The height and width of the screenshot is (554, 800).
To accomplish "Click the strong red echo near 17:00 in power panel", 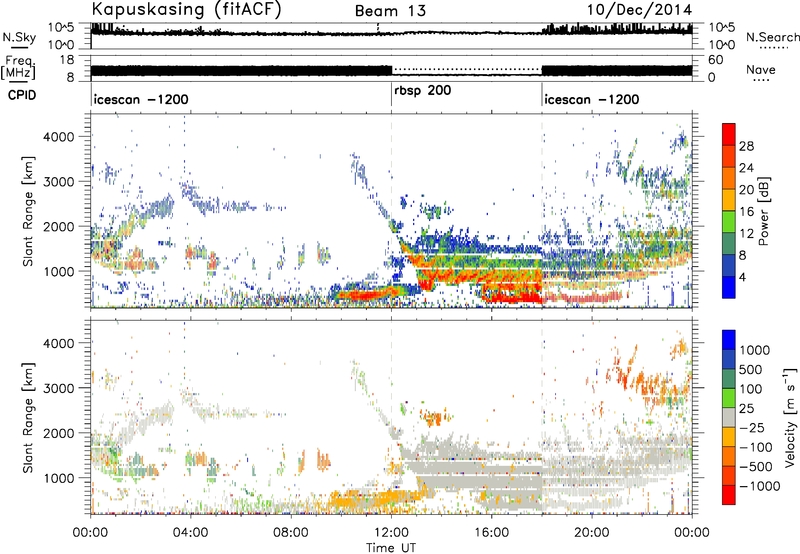I will pos(513,296).
